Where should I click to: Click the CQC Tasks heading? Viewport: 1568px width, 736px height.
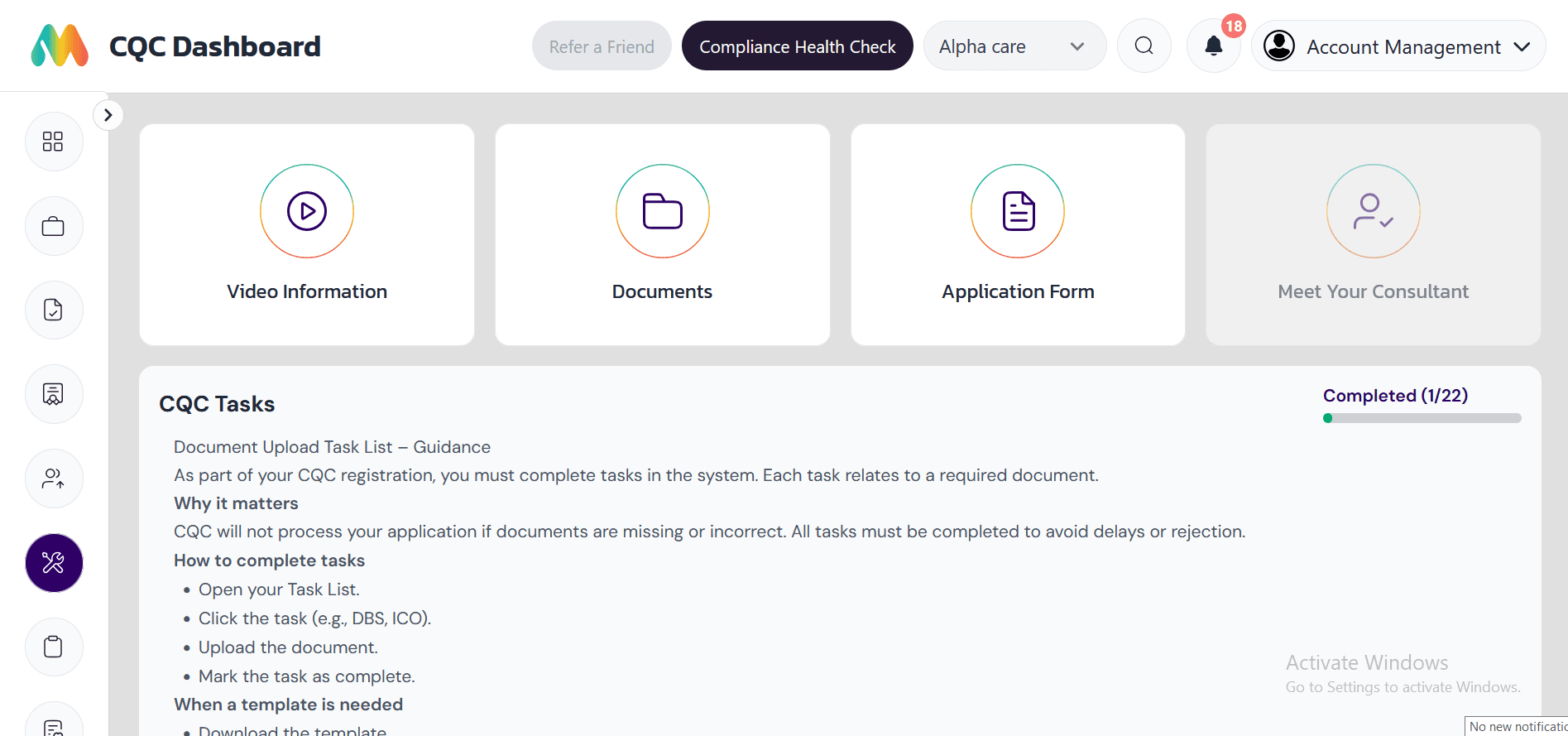point(217,404)
